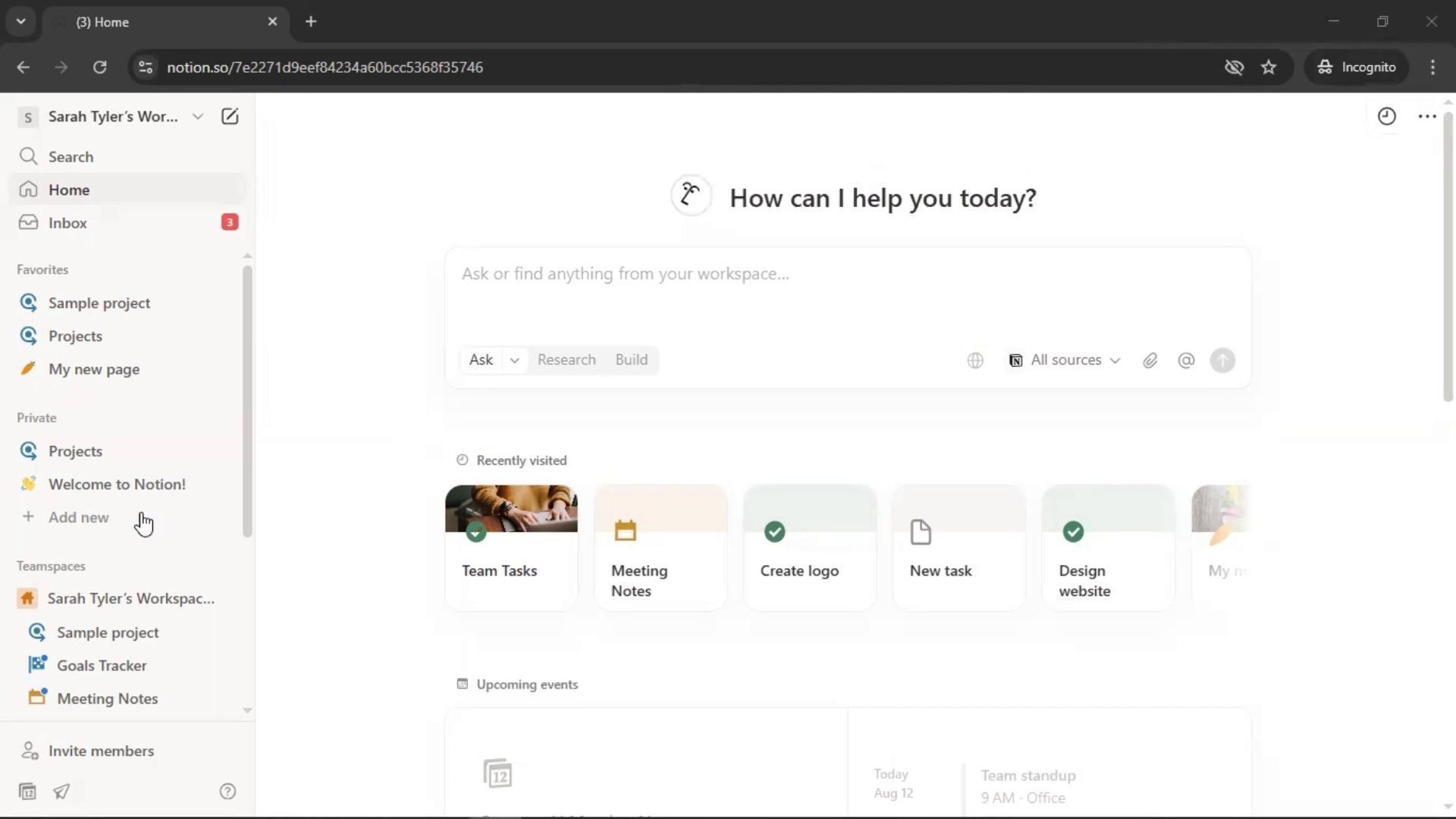Open the Team Tasks recently visited card
1456x819 pixels.
point(511,548)
